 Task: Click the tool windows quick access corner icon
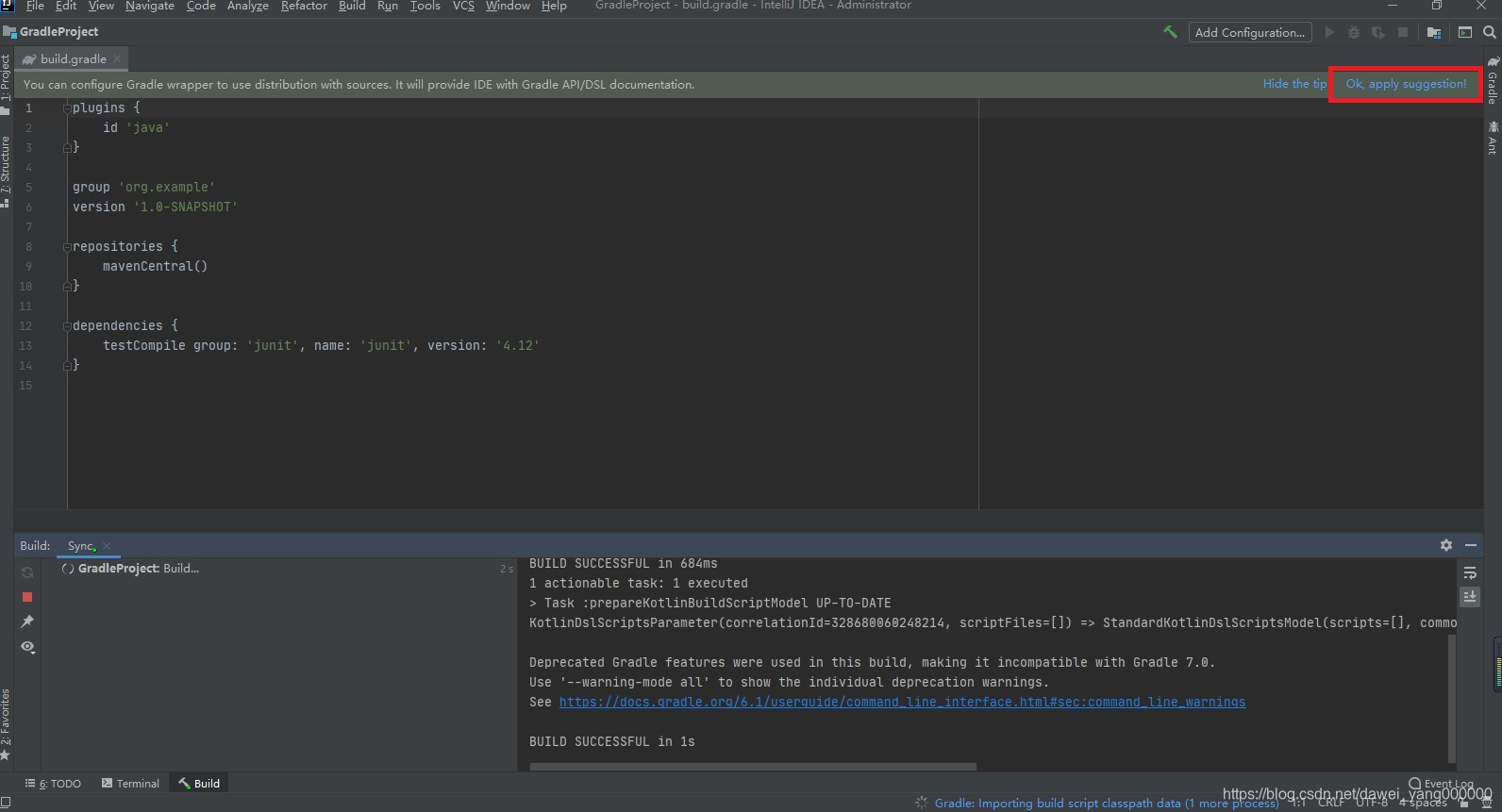tap(6, 803)
